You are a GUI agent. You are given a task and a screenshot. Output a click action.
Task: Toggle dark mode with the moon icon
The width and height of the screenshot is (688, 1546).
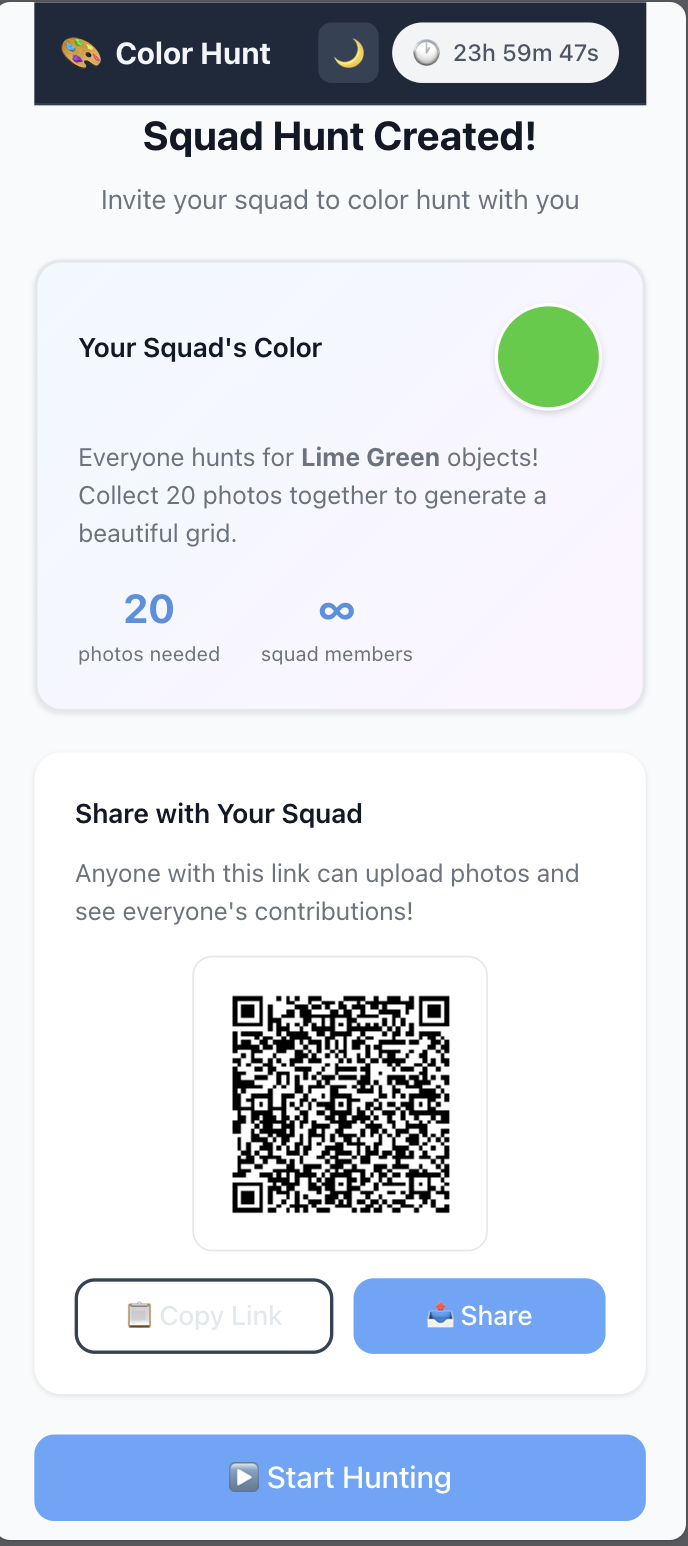pos(349,51)
